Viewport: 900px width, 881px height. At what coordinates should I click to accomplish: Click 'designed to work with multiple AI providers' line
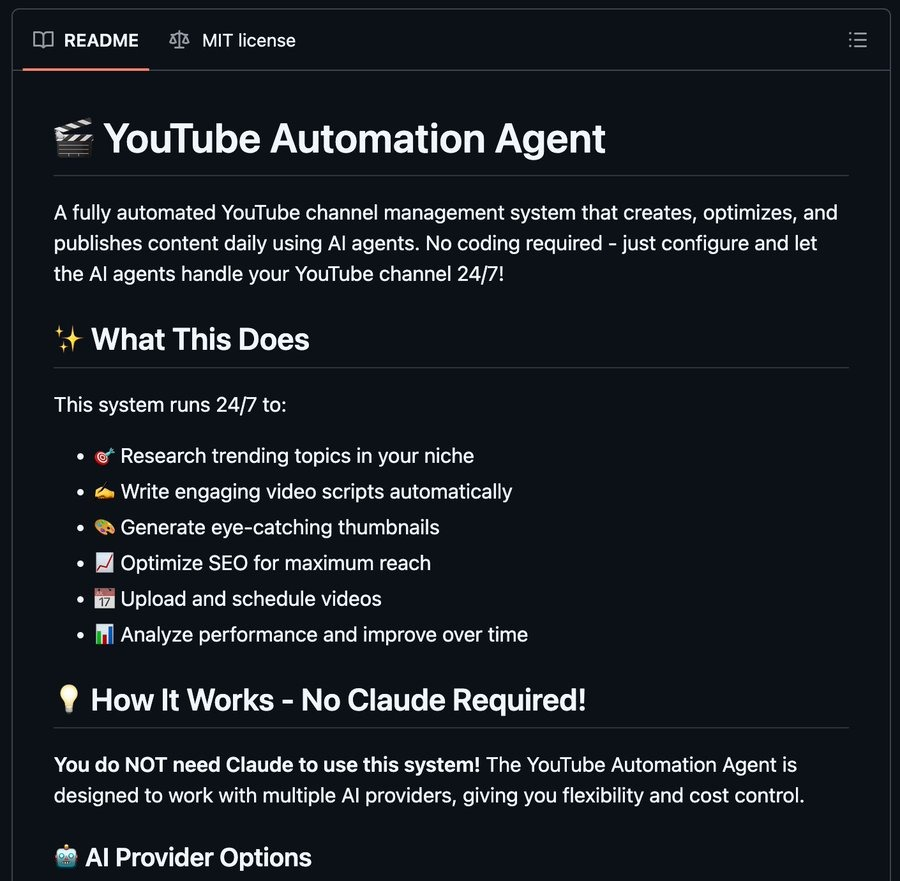point(429,795)
